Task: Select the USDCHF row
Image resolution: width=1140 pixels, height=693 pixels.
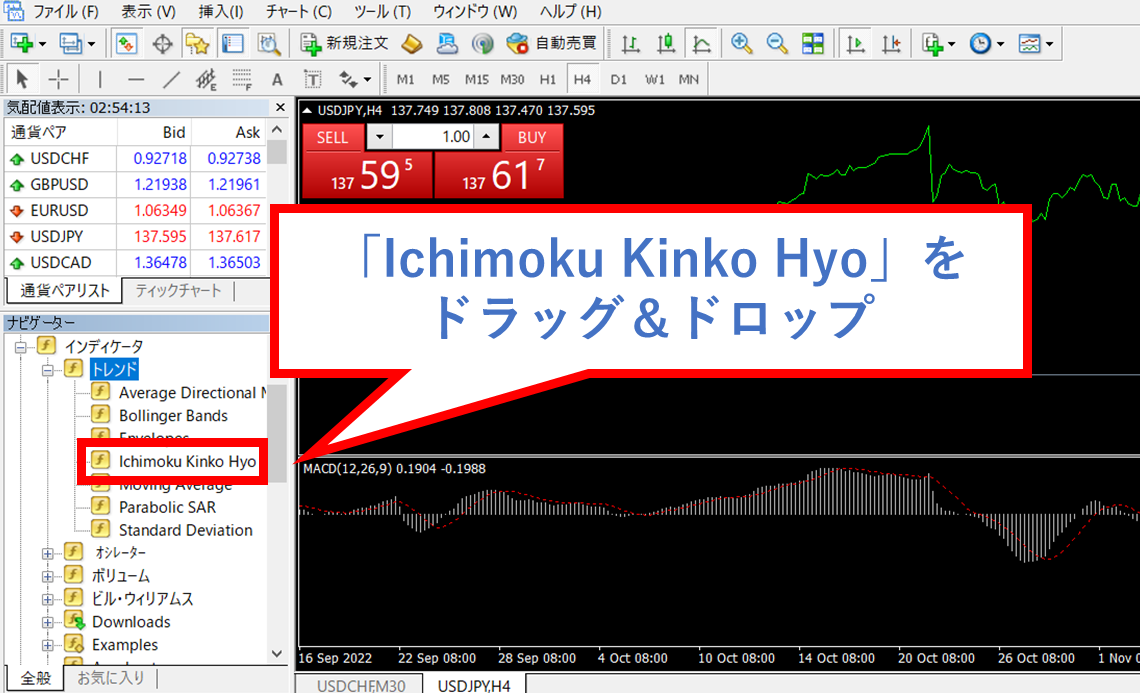Action: click(135, 159)
